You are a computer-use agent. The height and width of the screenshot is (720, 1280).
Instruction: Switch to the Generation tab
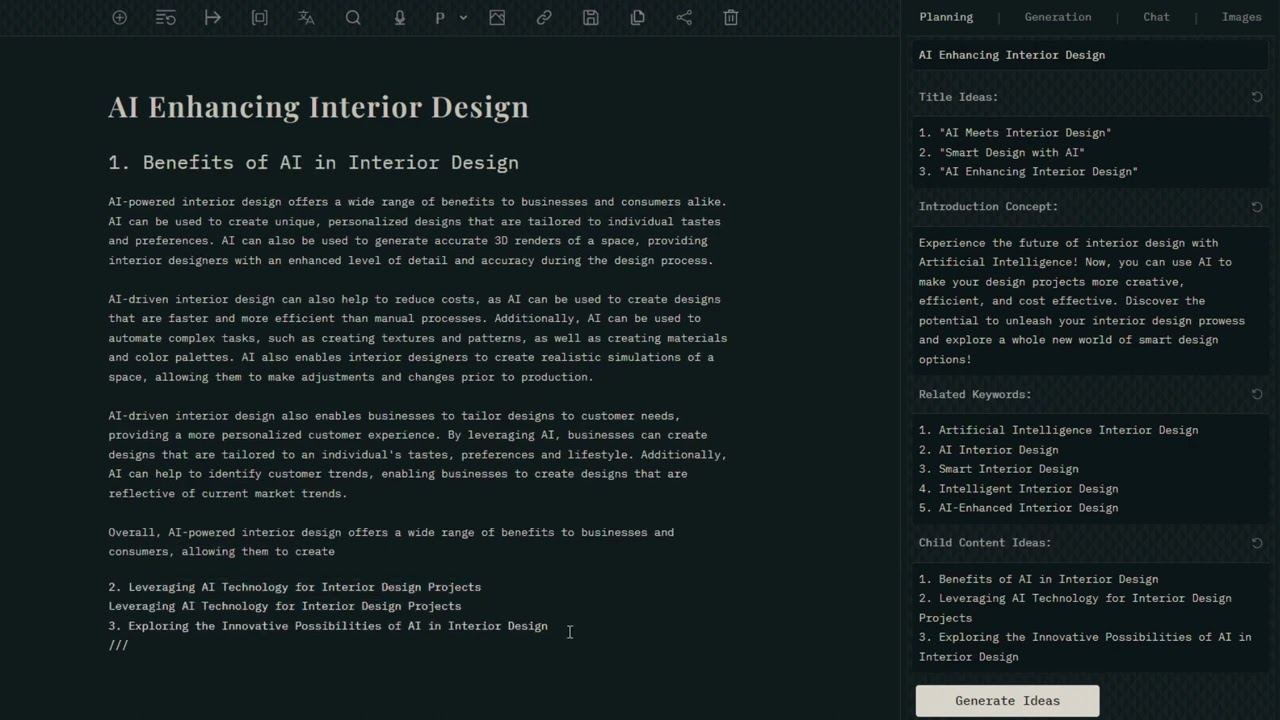pyautogui.click(x=1058, y=17)
